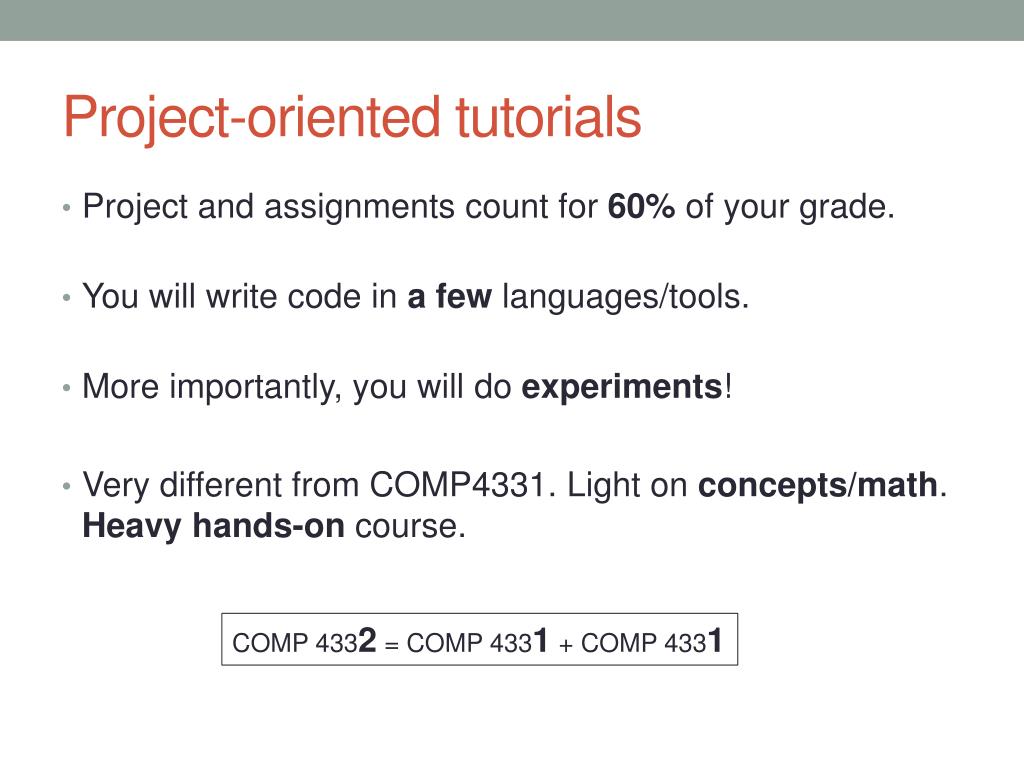Click the last "COMP 4331" in equation
This screenshot has width=1024, height=768.
(x=651, y=642)
